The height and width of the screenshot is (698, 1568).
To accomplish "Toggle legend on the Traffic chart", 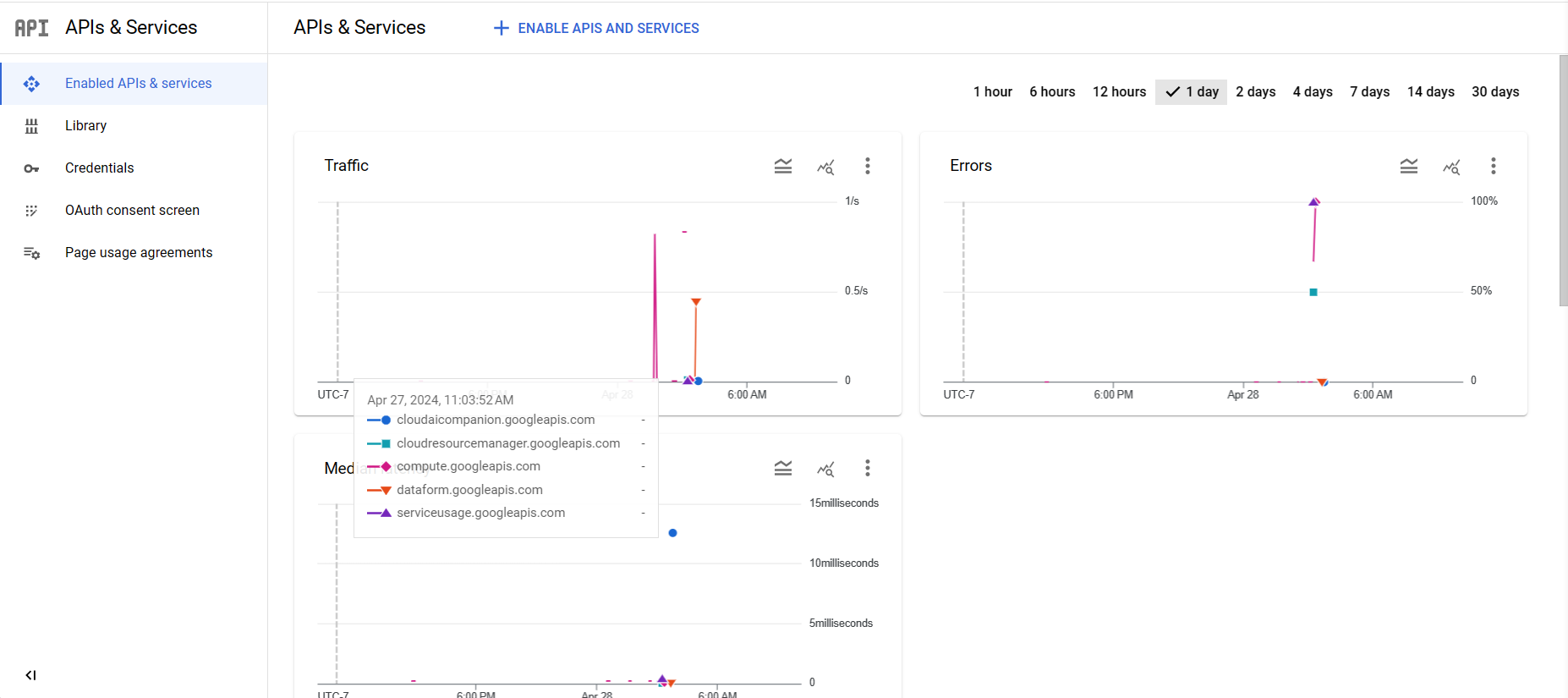I will (x=783, y=167).
